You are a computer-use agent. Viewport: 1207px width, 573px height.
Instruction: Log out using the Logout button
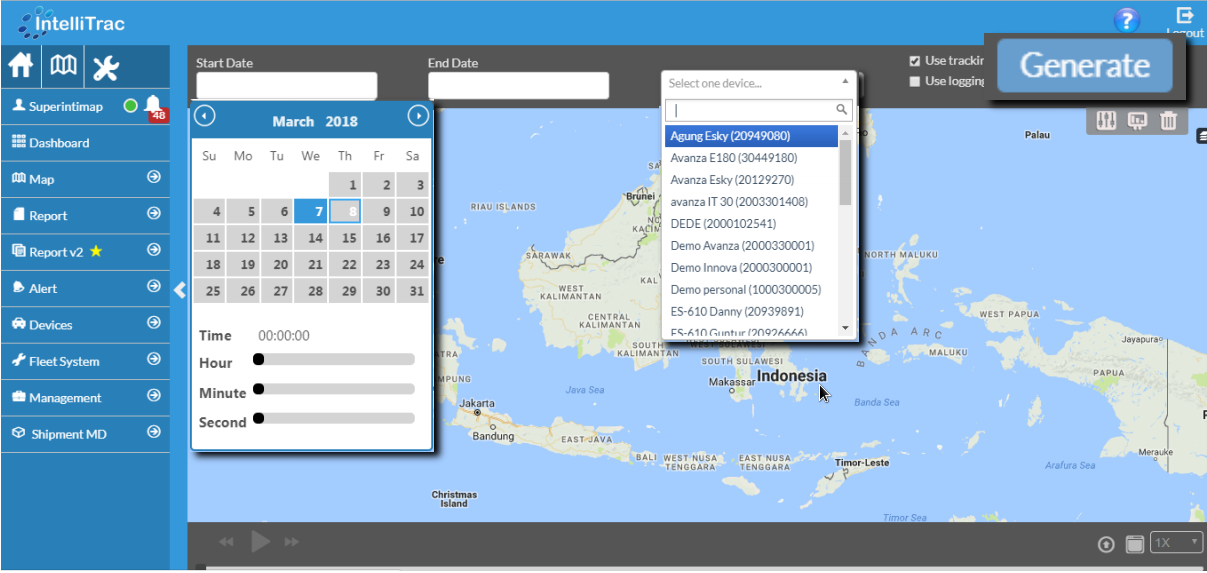point(1185,20)
